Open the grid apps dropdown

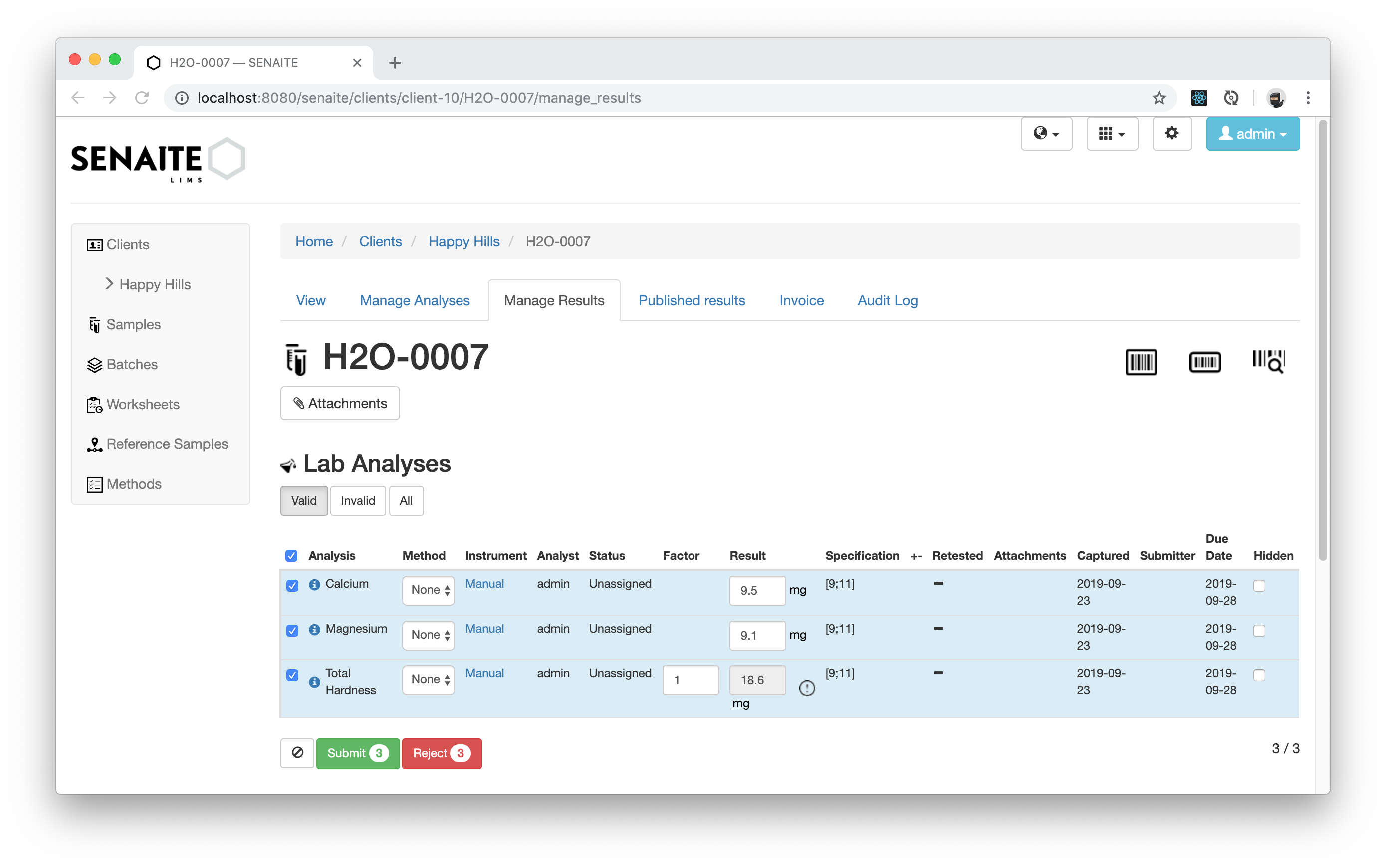[x=1112, y=134]
